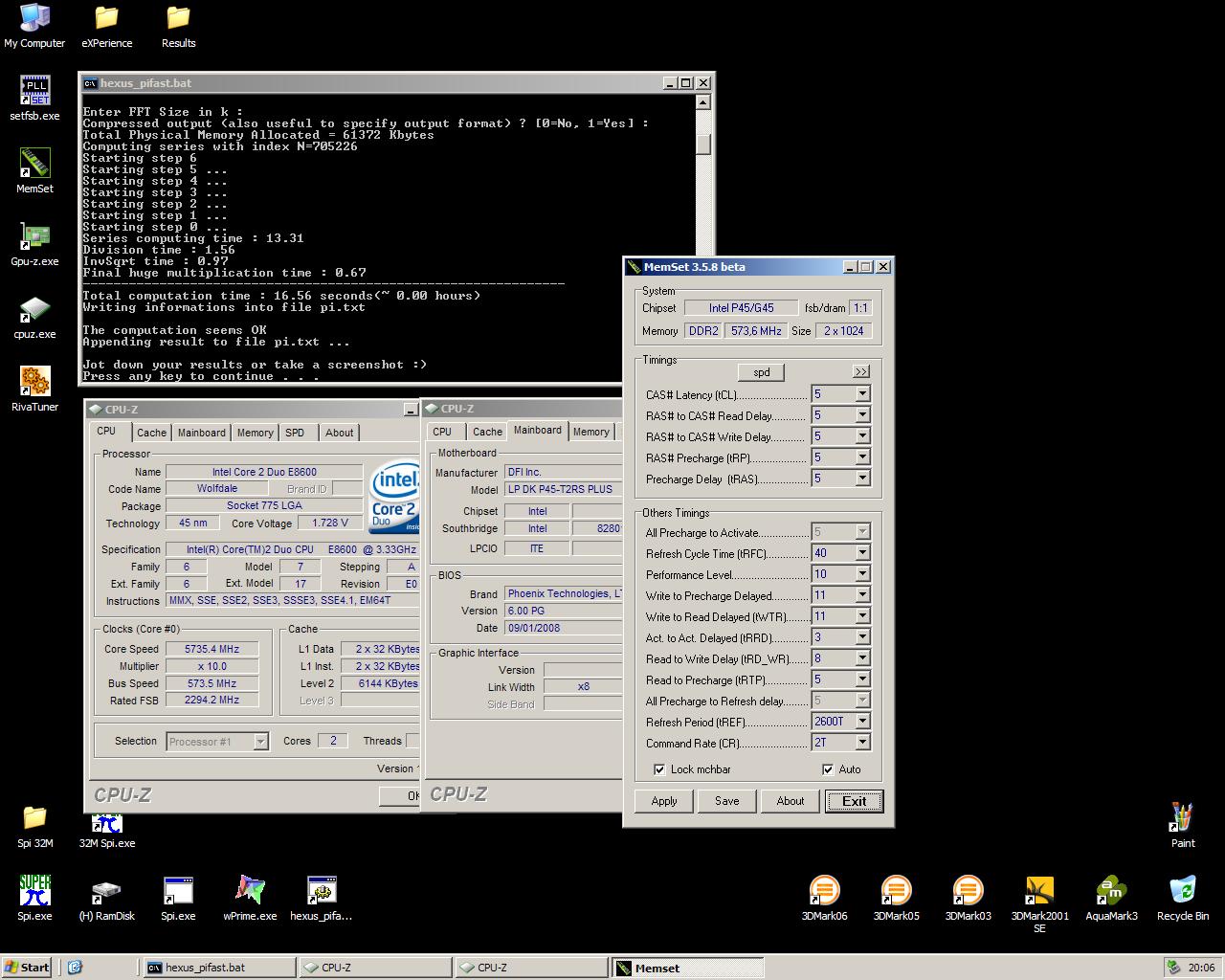Launch hexus_pifa... batch shortcut icon
The width and height of the screenshot is (1225, 980).
pos(322,899)
